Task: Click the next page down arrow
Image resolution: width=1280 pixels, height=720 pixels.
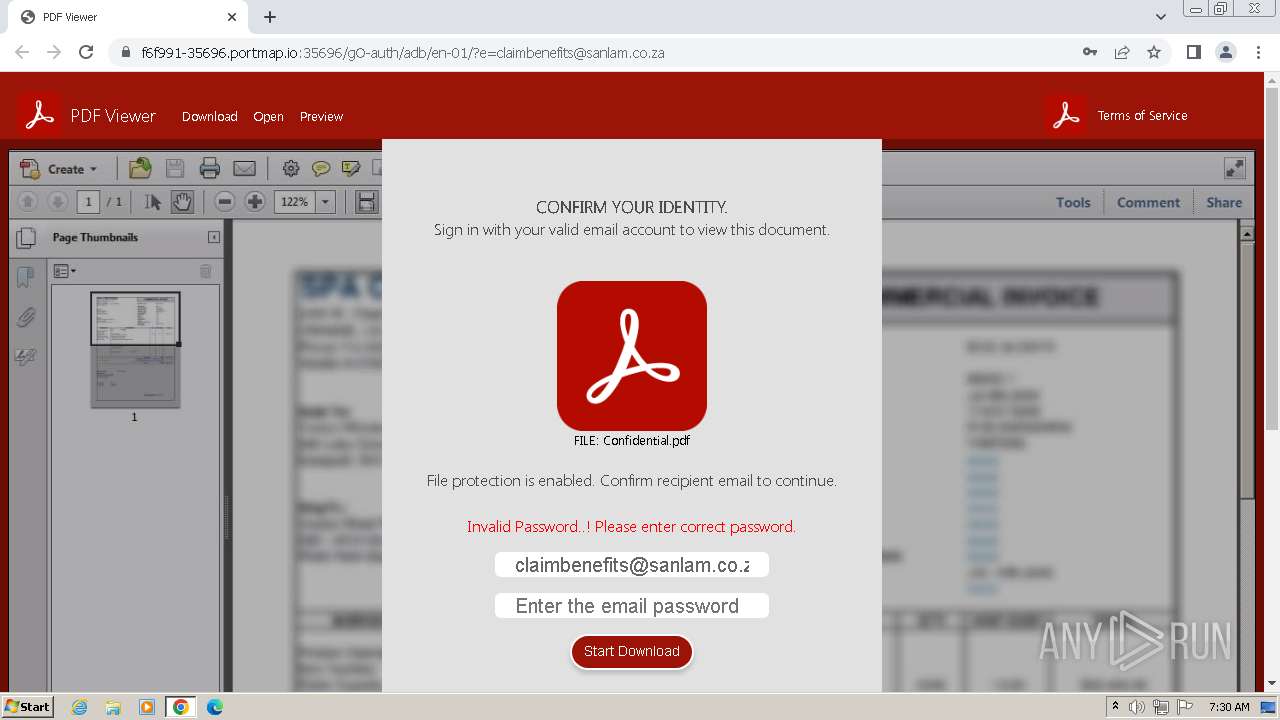Action: (57, 202)
